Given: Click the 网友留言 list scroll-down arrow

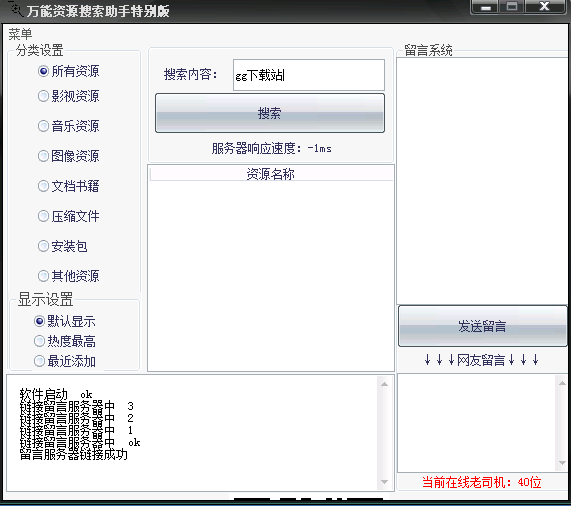Looking at the screenshot, I should pyautogui.click(x=562, y=463).
